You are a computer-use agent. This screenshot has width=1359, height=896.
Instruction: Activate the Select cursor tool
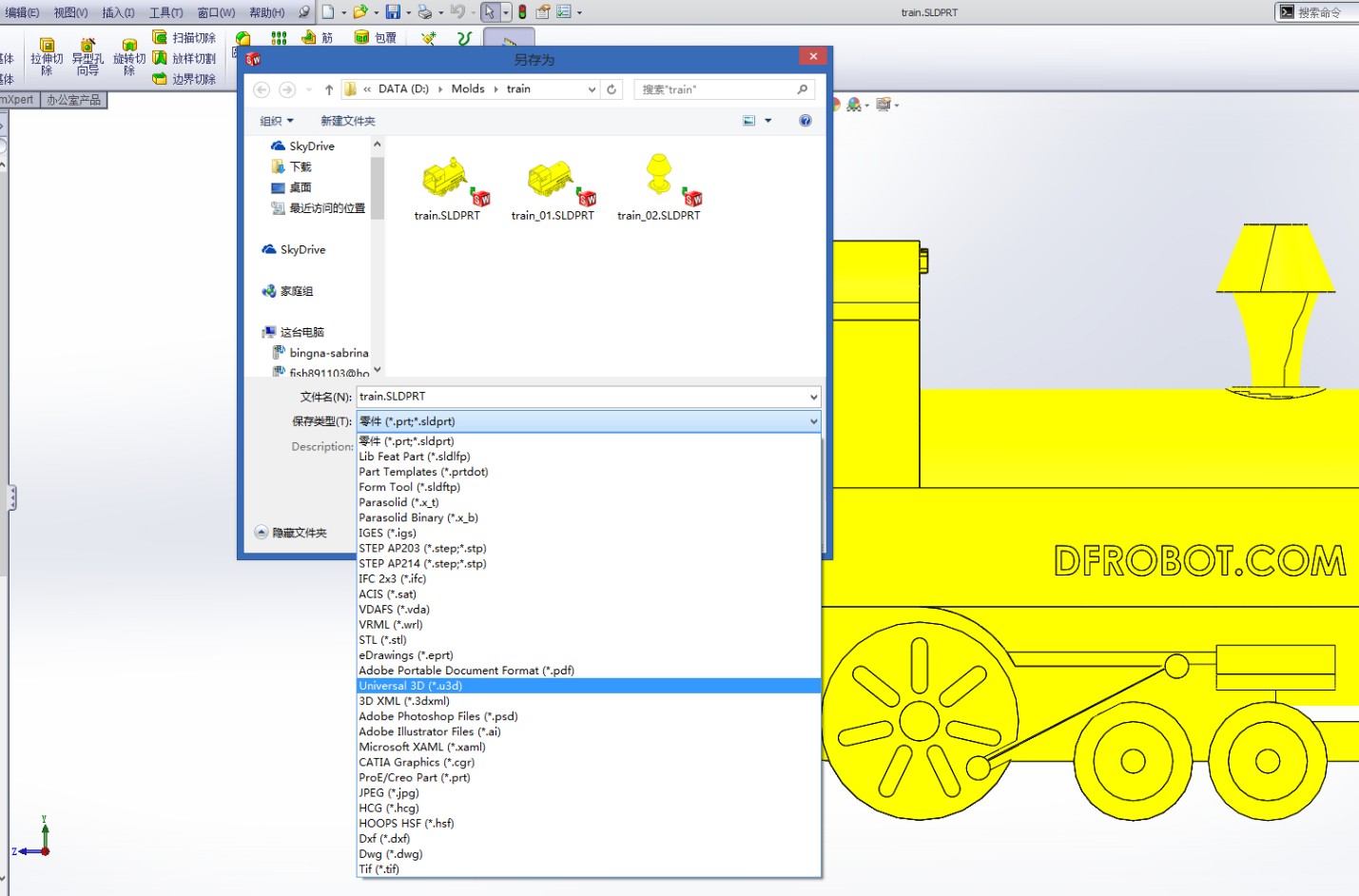click(489, 11)
